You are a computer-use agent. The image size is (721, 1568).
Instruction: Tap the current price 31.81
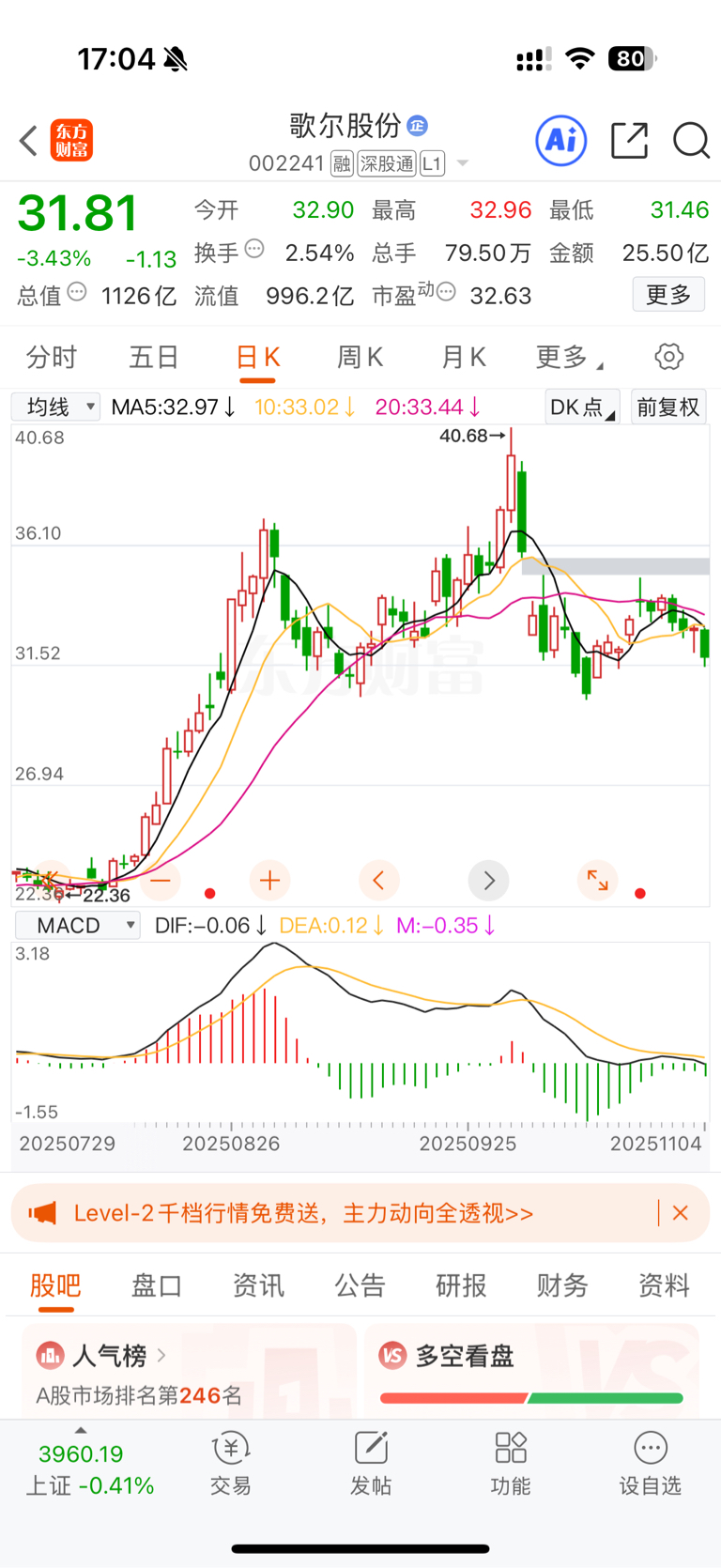pos(79,214)
